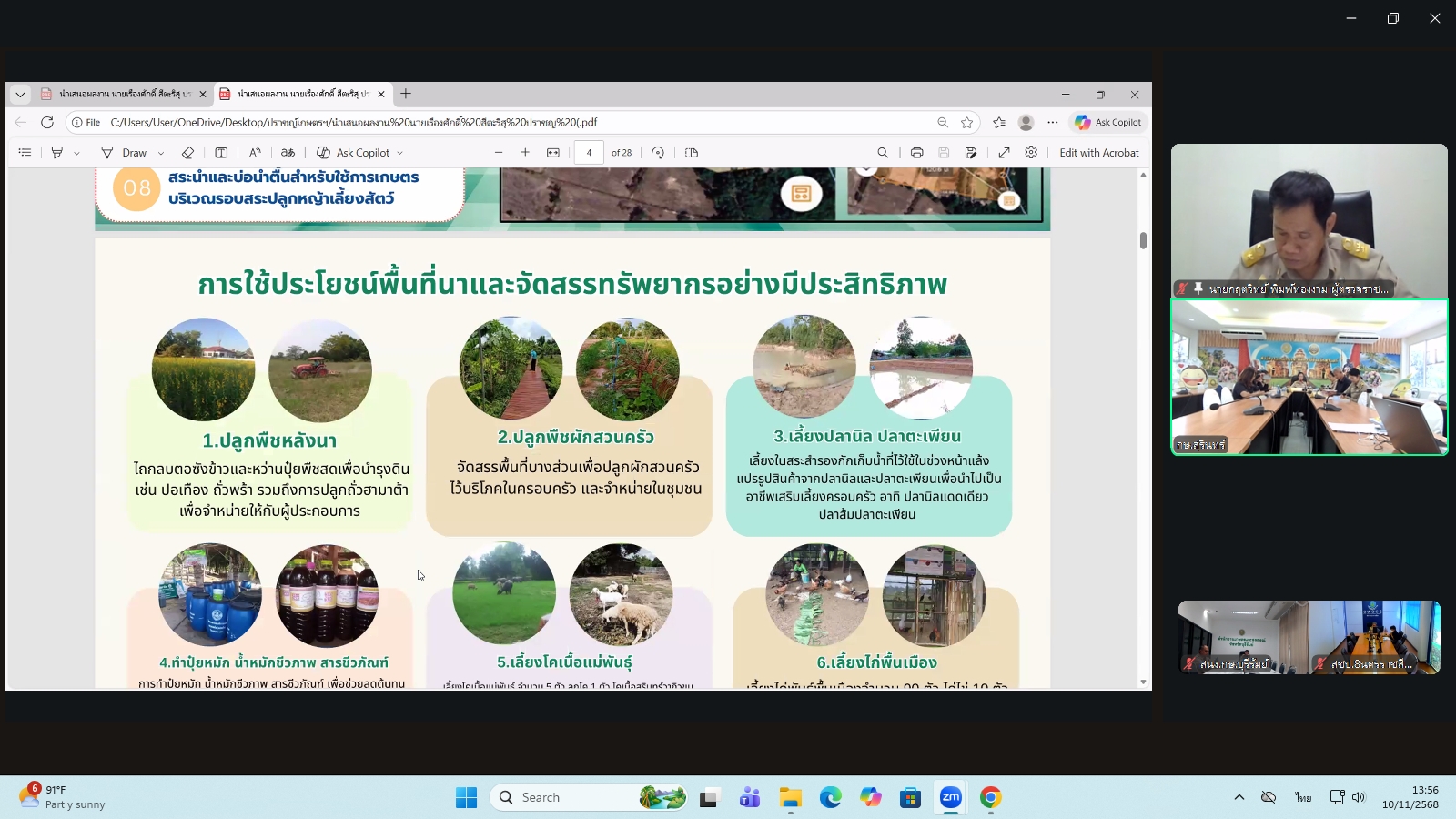Viewport: 1456px width, 819px height.
Task: Search within the PDF document
Action: 883,152
